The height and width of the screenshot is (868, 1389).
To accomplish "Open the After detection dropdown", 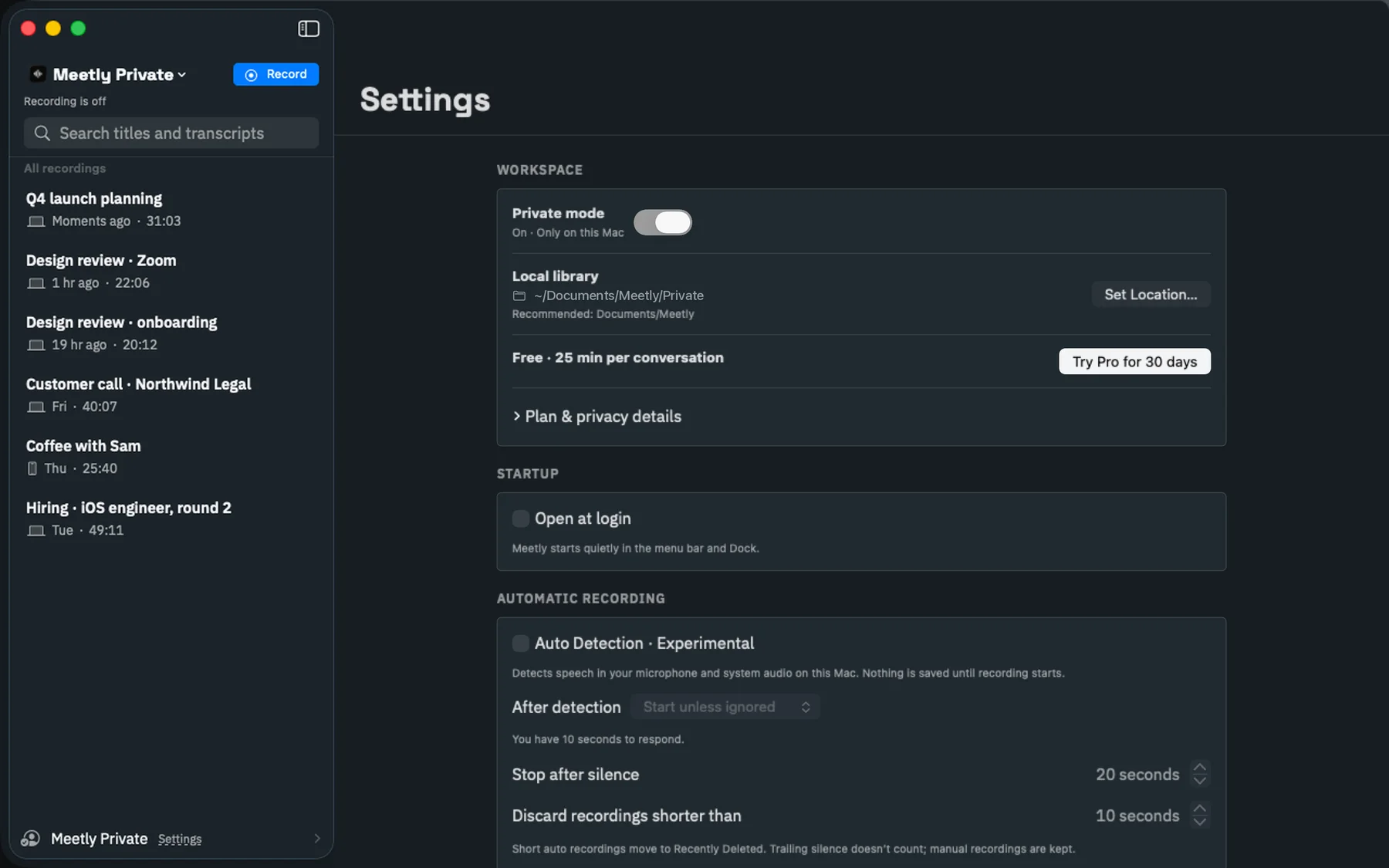I will coord(725,707).
